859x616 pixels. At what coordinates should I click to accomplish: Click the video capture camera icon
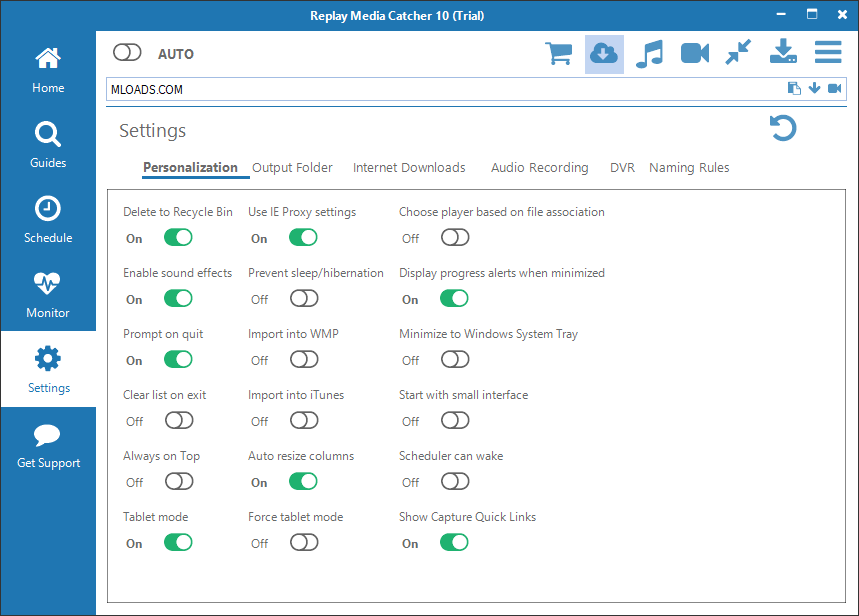(693, 51)
